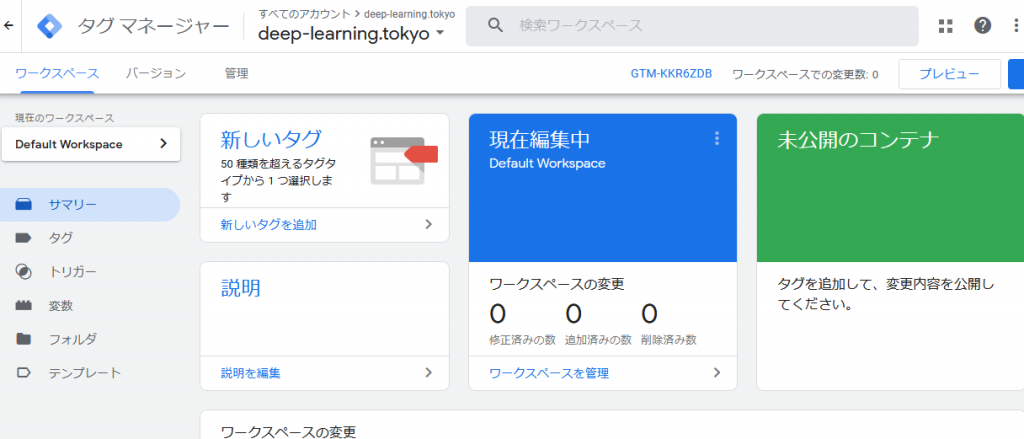Click the 未公開のコンテナ heading
Image resolution: width=1024 pixels, height=439 pixels.
[858, 139]
